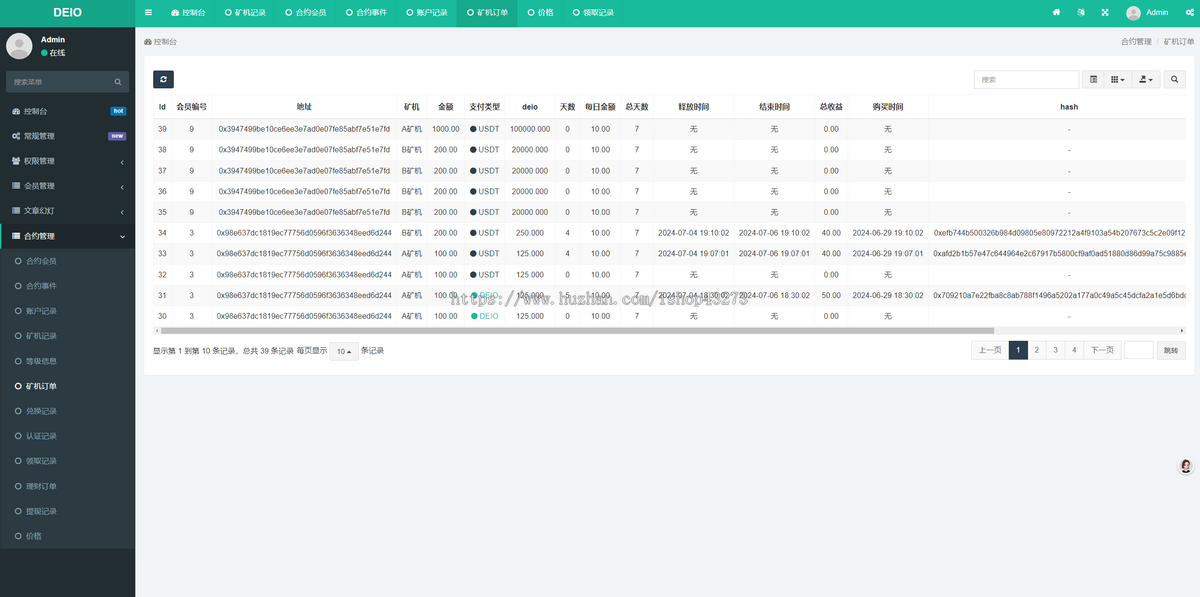Collapse the 合约管理 sidebar group
This screenshot has height=597, width=1200.
(x=67, y=236)
